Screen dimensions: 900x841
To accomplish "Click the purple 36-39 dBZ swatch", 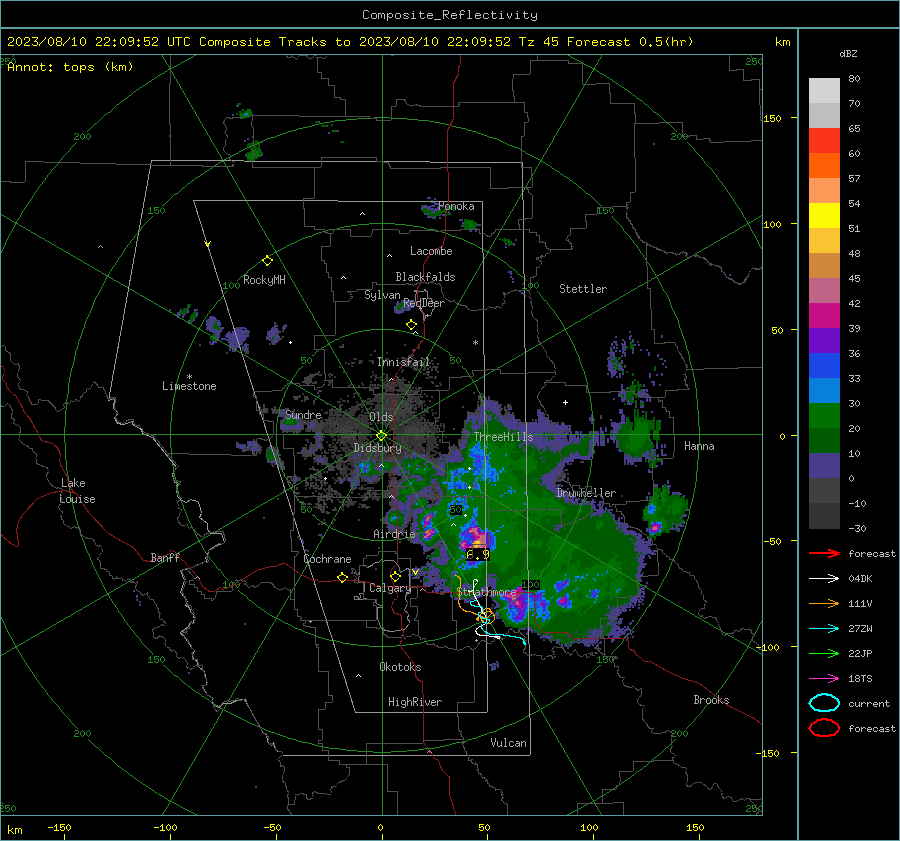I will [824, 341].
